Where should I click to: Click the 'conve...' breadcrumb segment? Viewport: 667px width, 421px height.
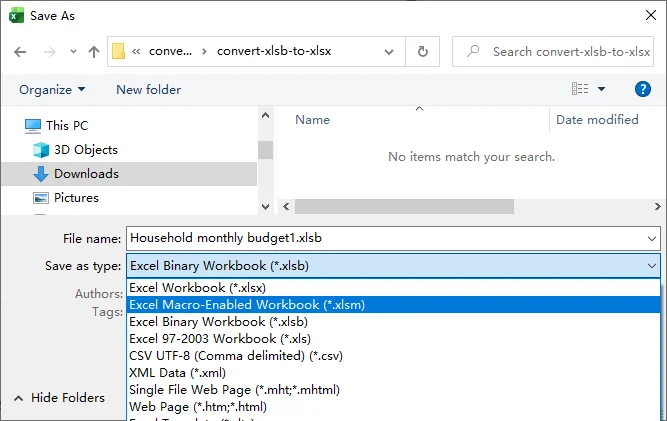click(170, 51)
